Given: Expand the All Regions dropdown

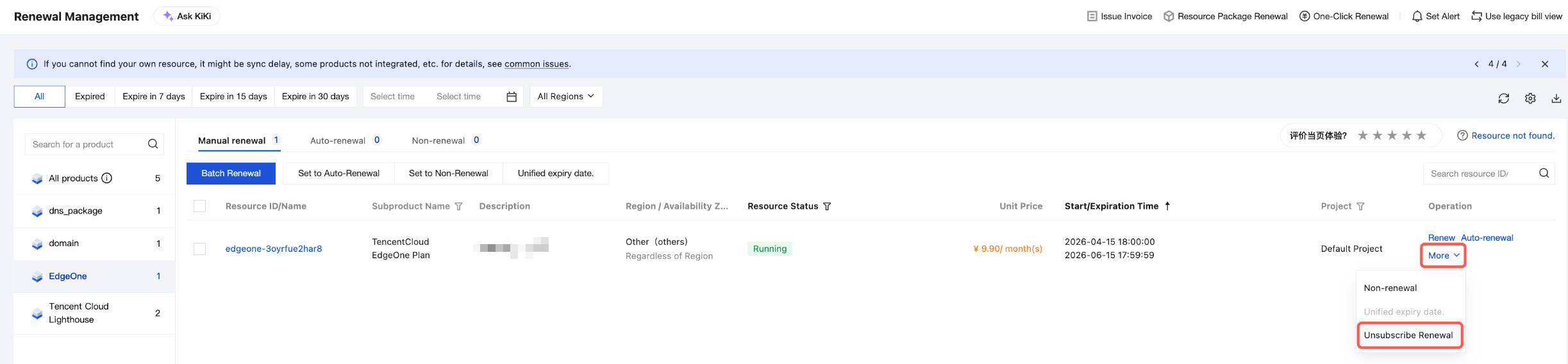Looking at the screenshot, I should click(x=565, y=96).
